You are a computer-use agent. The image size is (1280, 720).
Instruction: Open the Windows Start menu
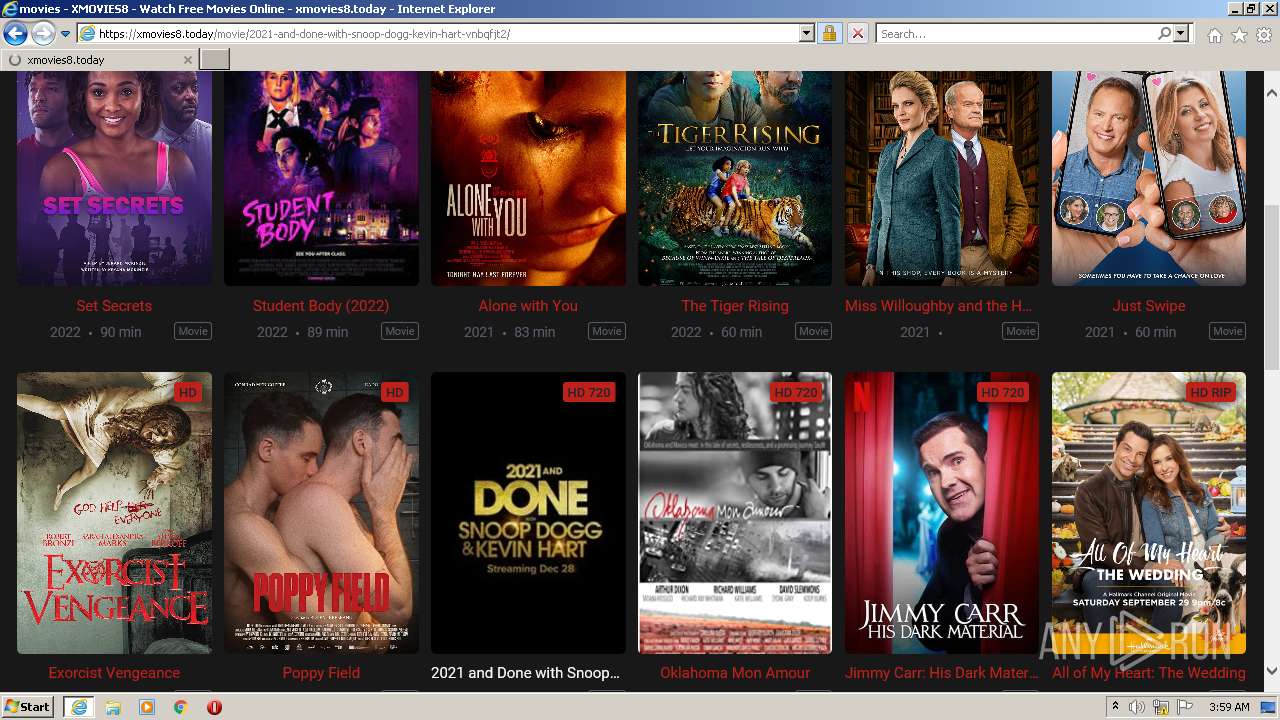pyautogui.click(x=28, y=707)
